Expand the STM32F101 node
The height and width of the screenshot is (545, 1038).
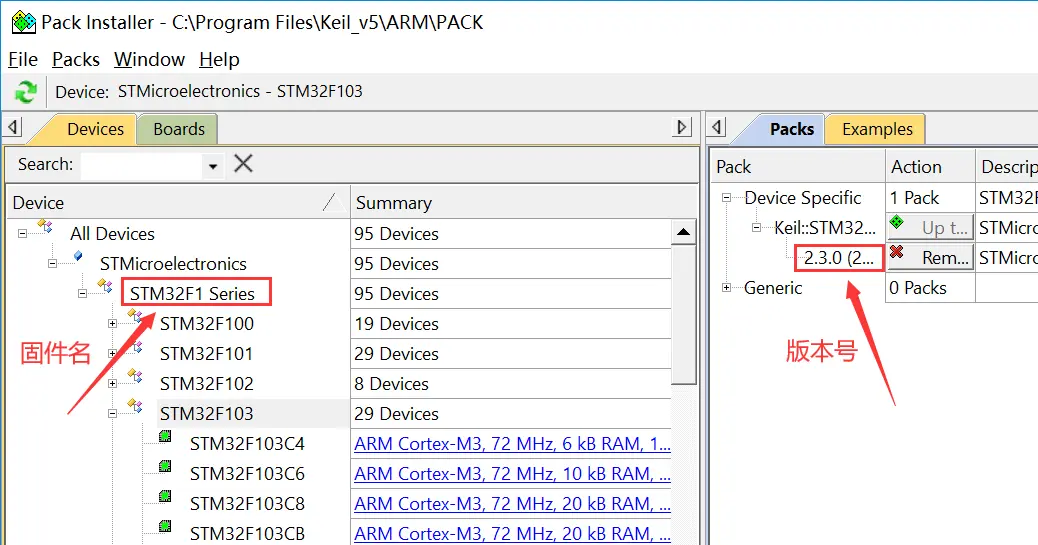click(113, 354)
